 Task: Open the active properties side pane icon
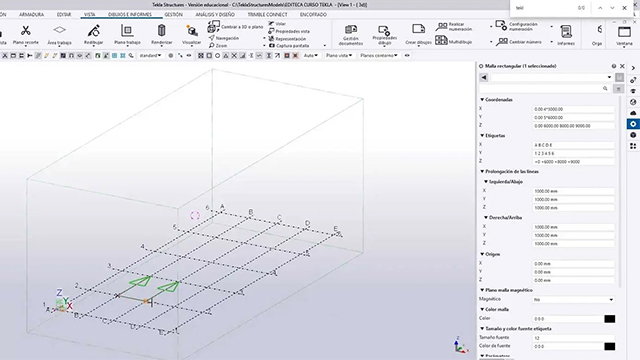(x=633, y=124)
